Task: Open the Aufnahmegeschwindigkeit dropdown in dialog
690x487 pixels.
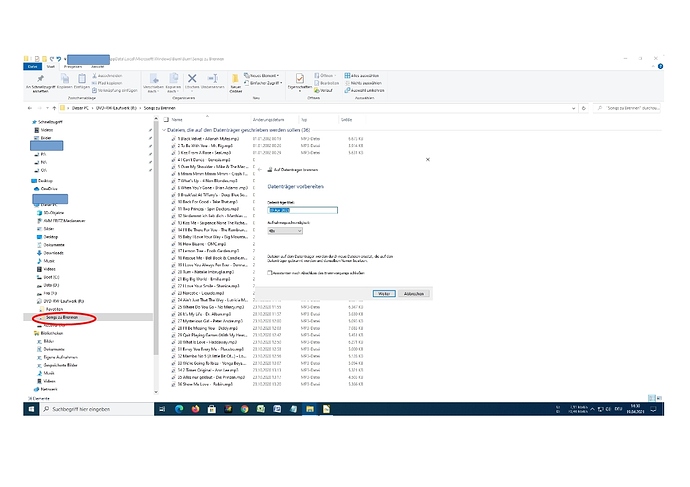Action: point(285,231)
